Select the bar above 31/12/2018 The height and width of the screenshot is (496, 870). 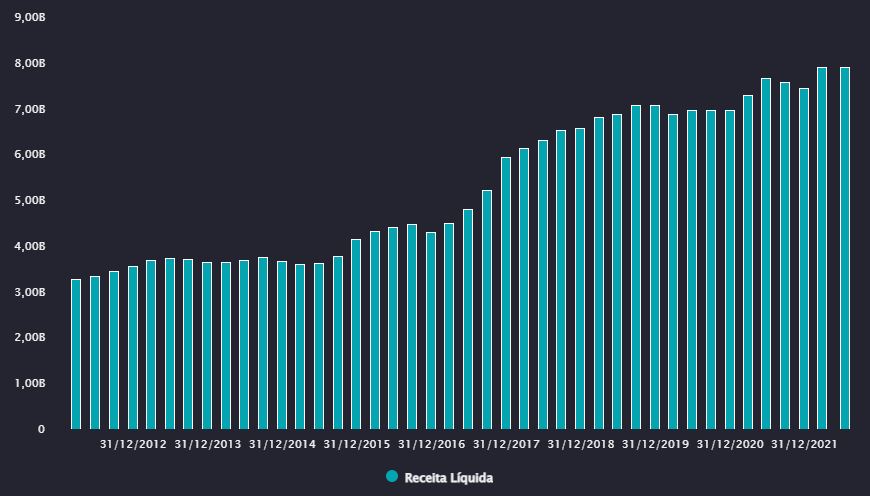580,279
